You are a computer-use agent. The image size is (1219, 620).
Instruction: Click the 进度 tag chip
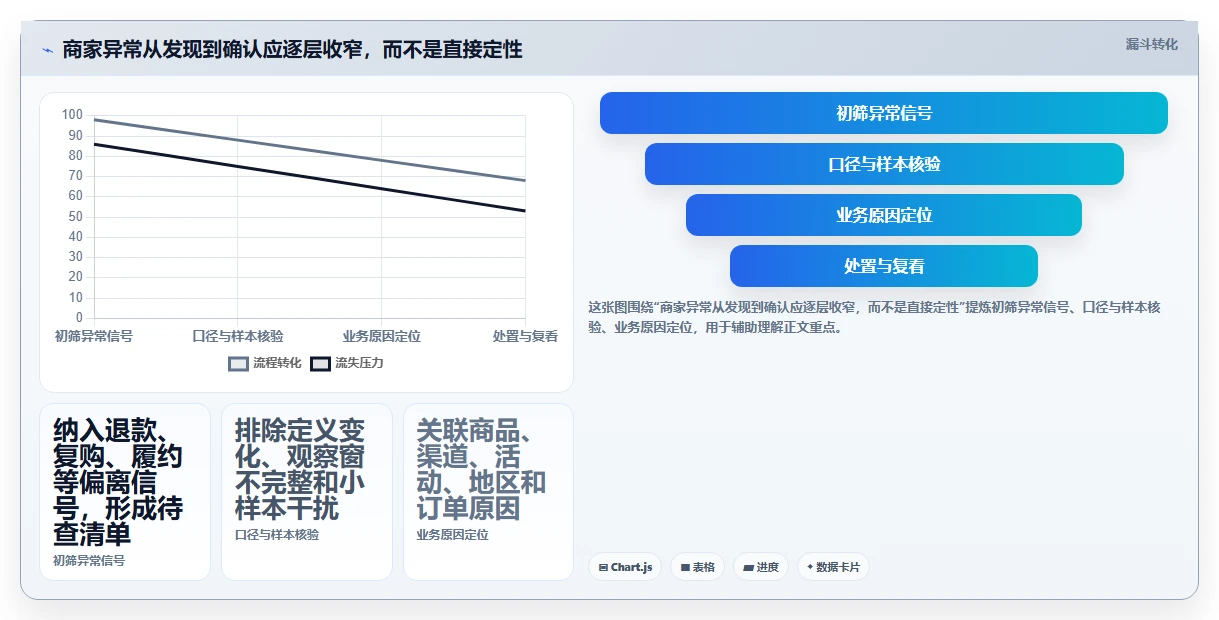(x=761, y=567)
